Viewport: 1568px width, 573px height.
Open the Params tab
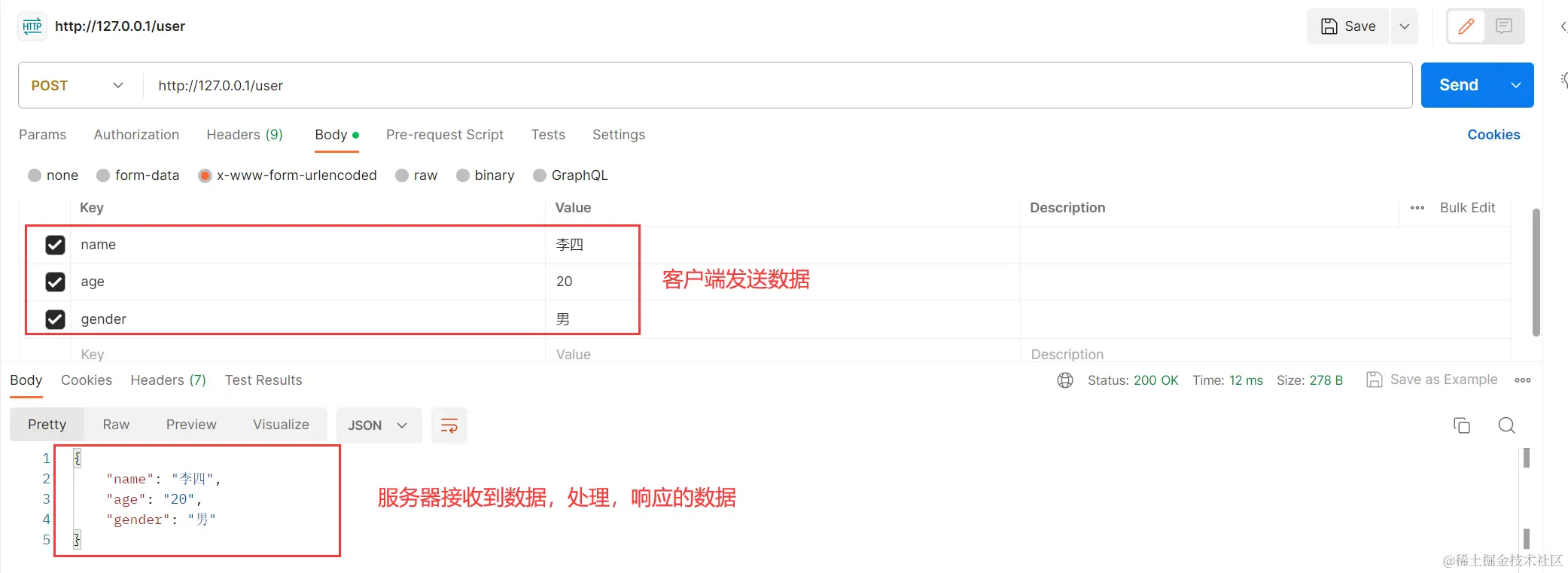(x=42, y=135)
